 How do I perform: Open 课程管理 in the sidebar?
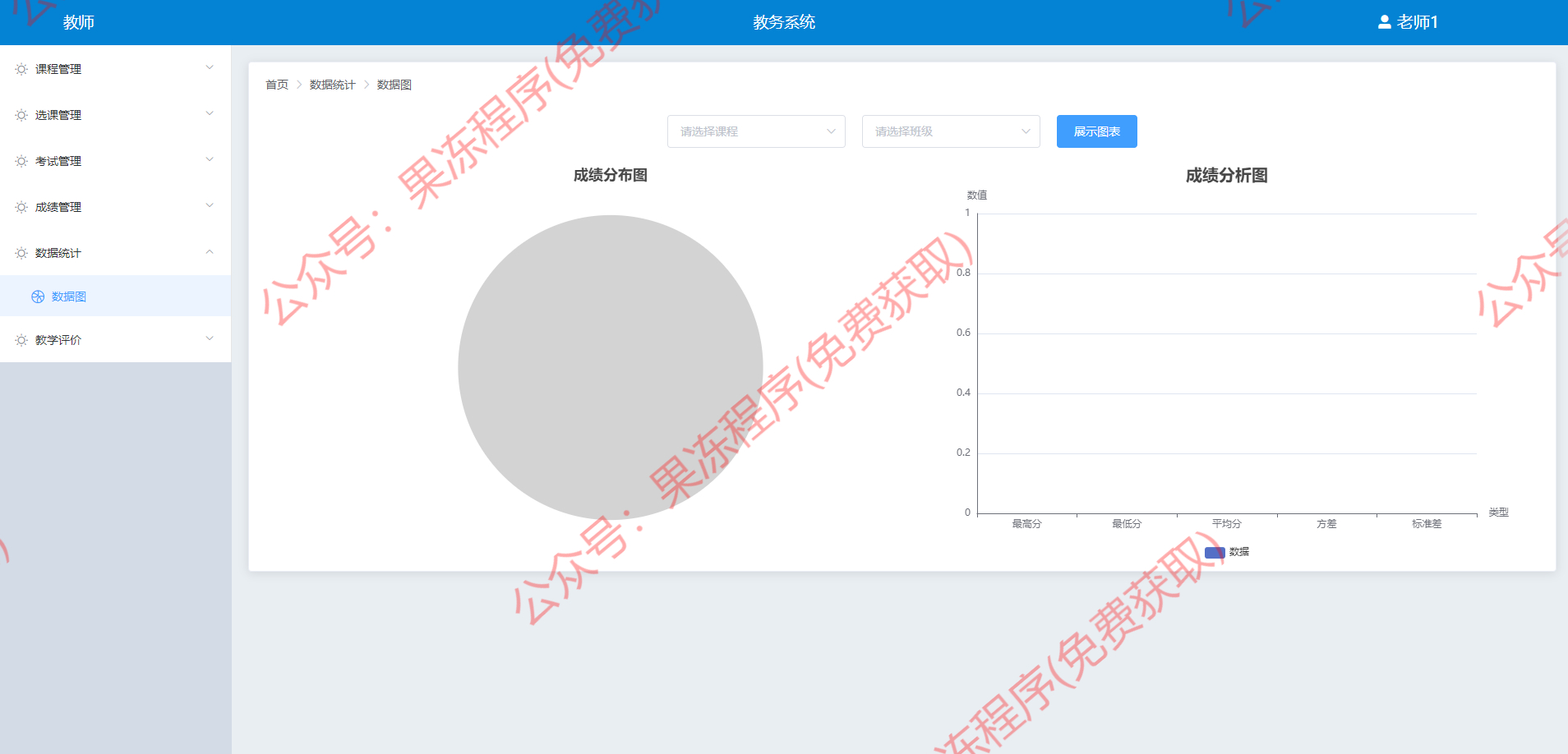[115, 69]
